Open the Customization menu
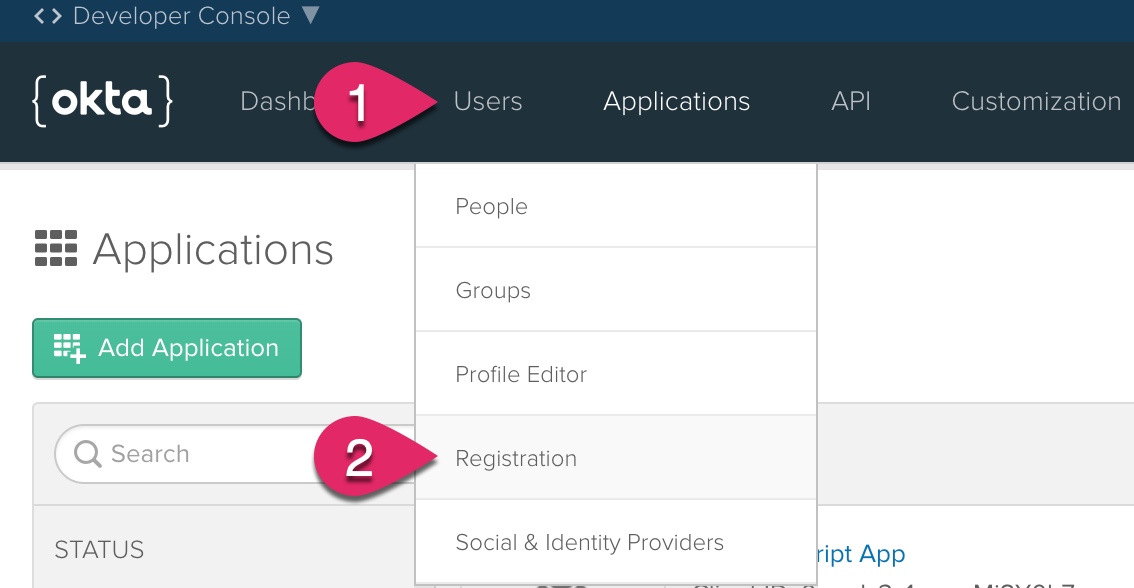1134x588 pixels. (x=1036, y=101)
